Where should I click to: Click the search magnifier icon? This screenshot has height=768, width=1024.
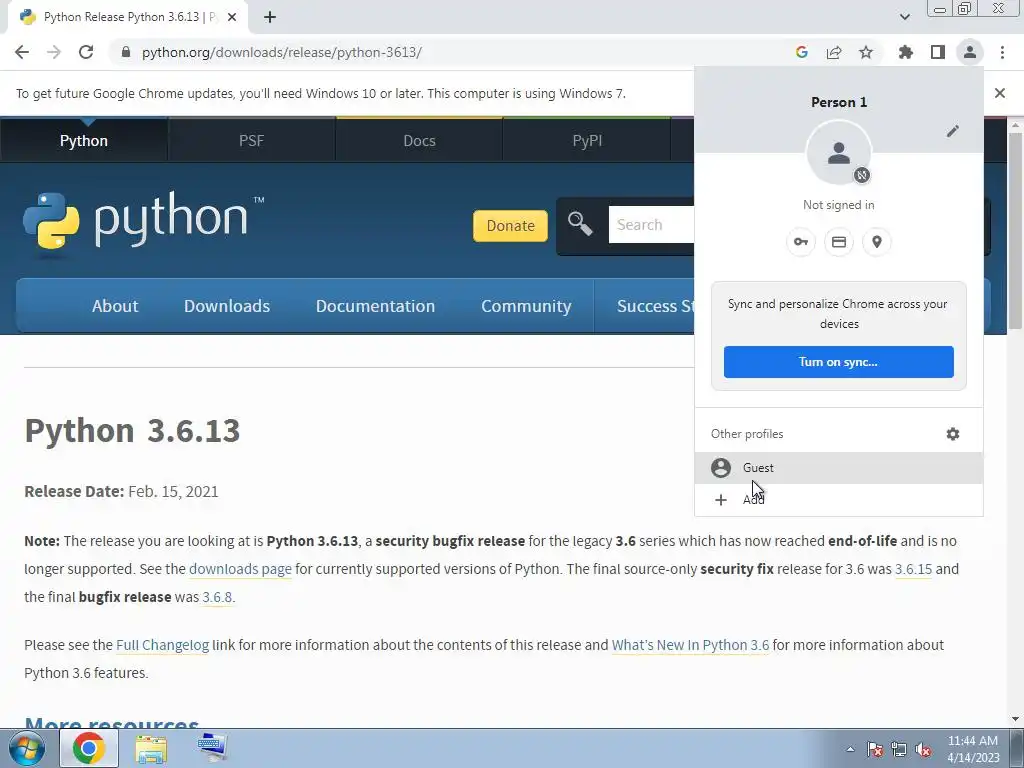pyautogui.click(x=579, y=224)
